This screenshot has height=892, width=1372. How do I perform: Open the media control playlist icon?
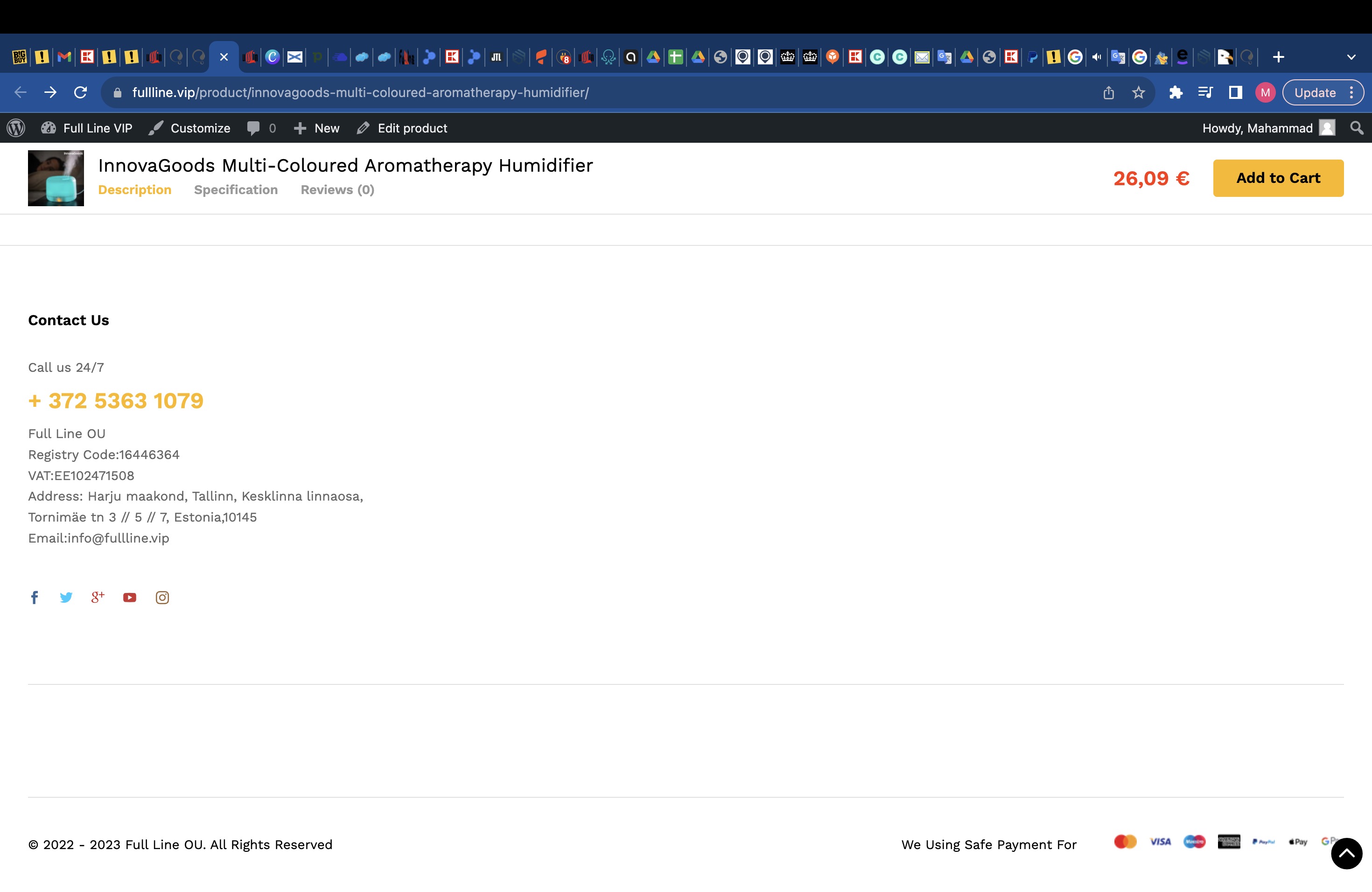click(1205, 92)
